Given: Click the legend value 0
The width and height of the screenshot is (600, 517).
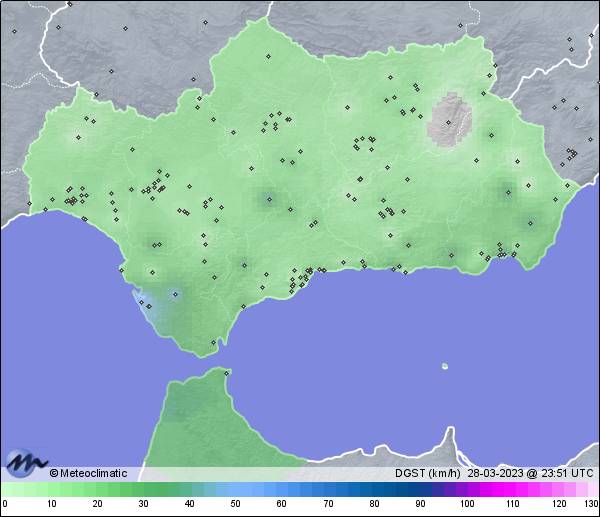Looking at the screenshot, I should [5, 504].
